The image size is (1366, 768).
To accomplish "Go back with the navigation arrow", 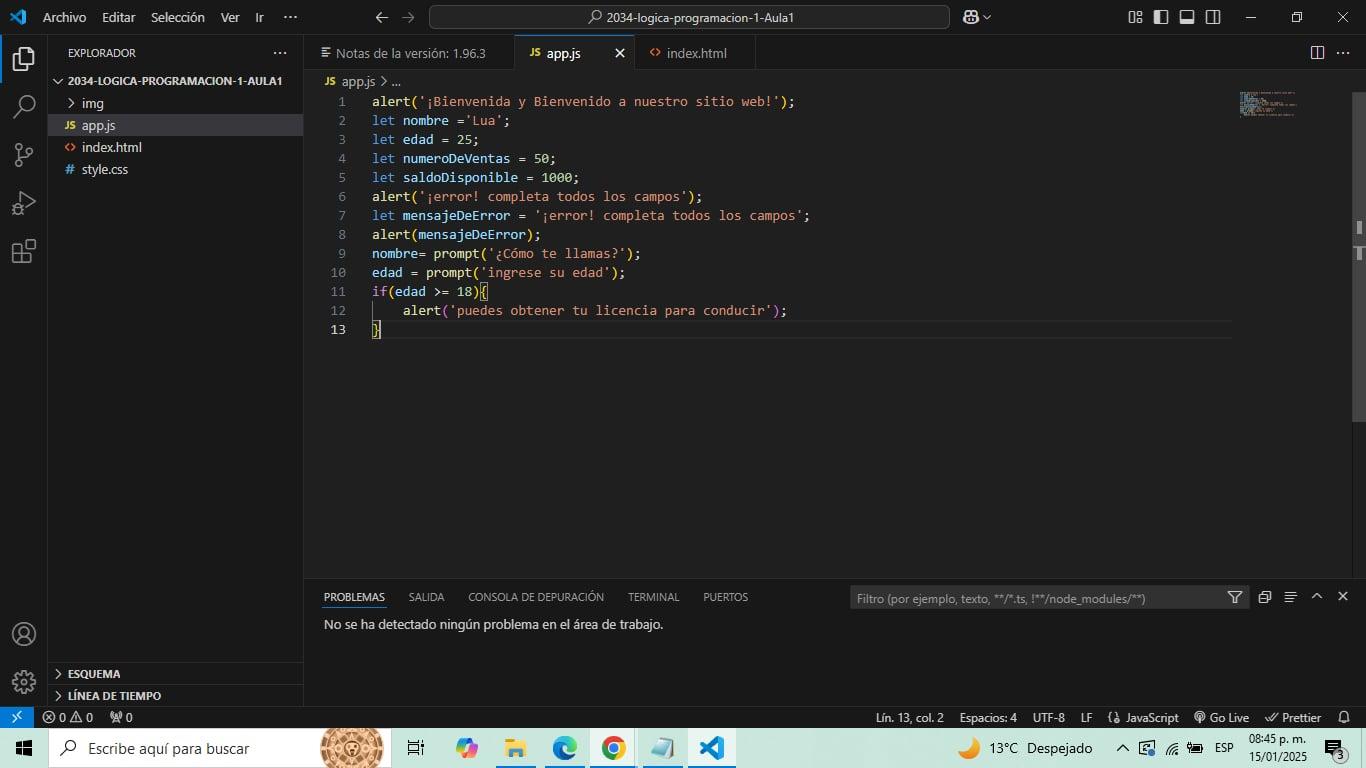I will 381,17.
